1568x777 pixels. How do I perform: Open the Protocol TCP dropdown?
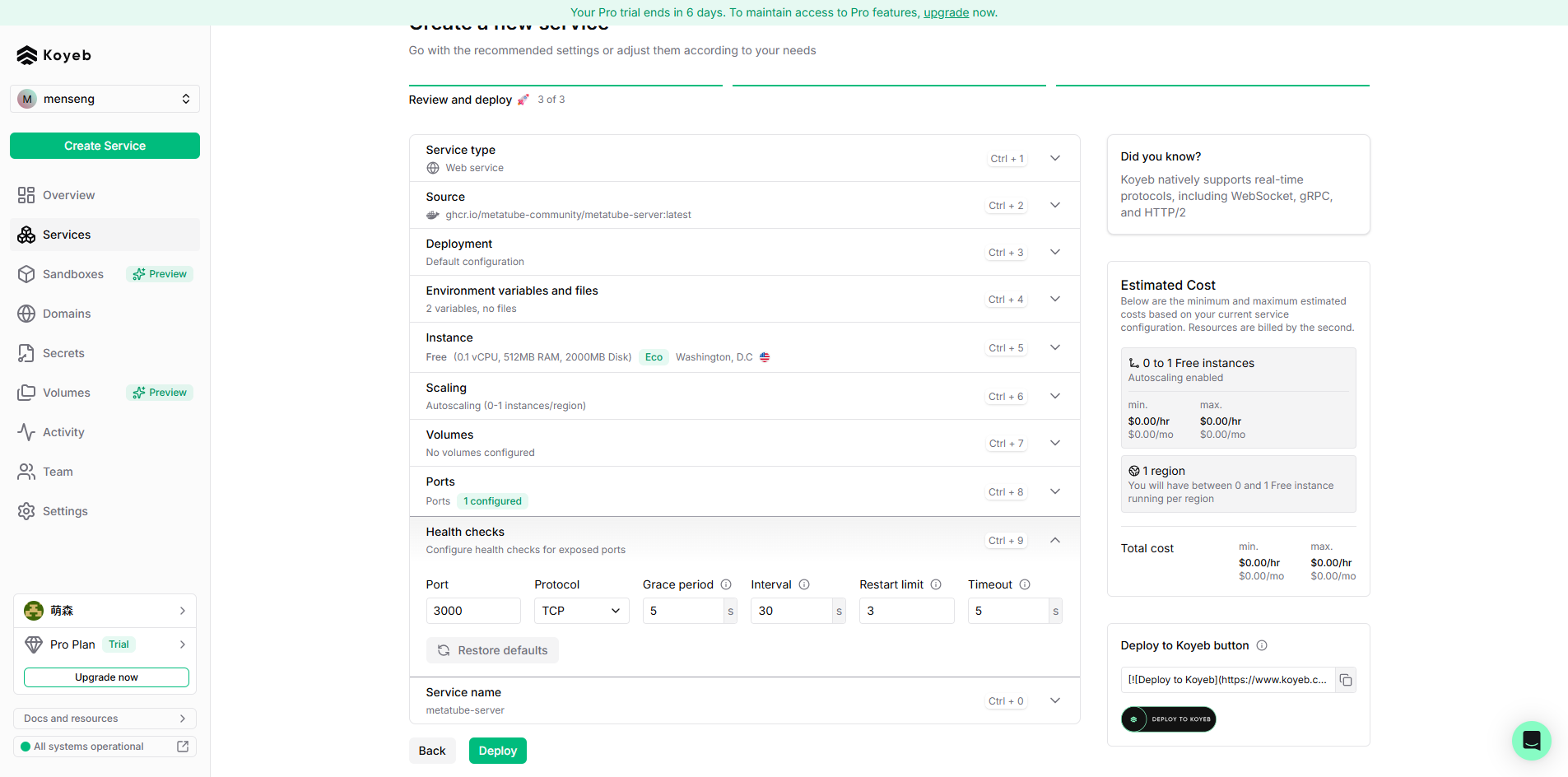pyautogui.click(x=581, y=611)
